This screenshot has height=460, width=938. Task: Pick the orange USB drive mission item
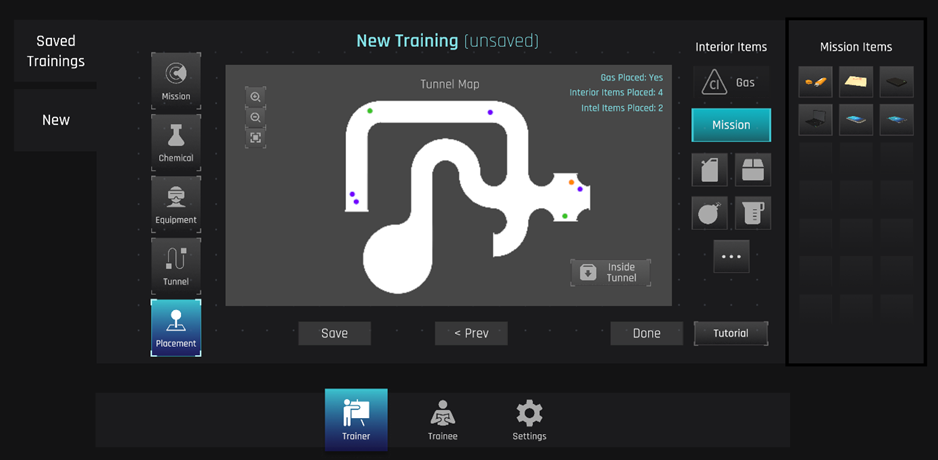[x=815, y=82]
